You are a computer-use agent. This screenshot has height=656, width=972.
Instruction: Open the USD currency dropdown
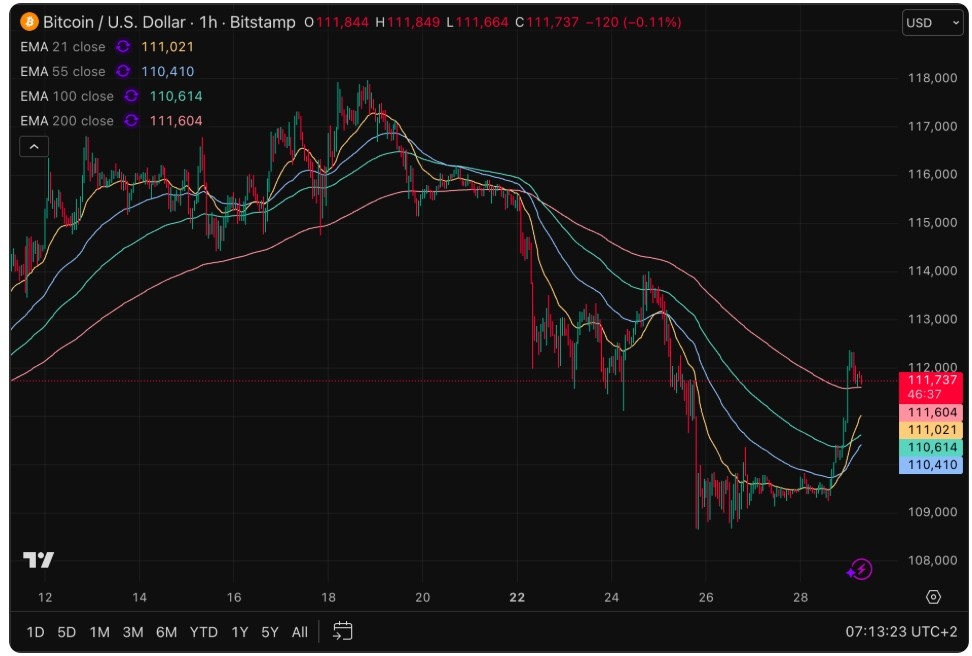click(x=932, y=23)
